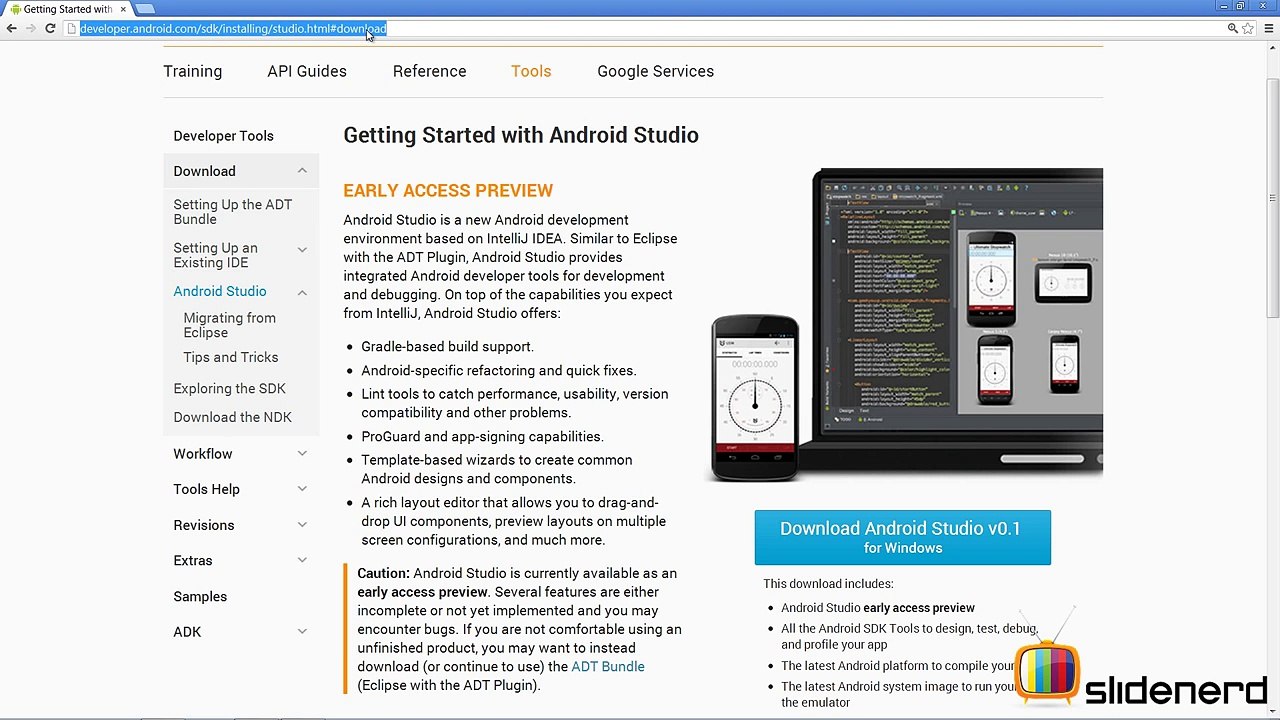Open the Tools Help sidebar item

tap(206, 489)
